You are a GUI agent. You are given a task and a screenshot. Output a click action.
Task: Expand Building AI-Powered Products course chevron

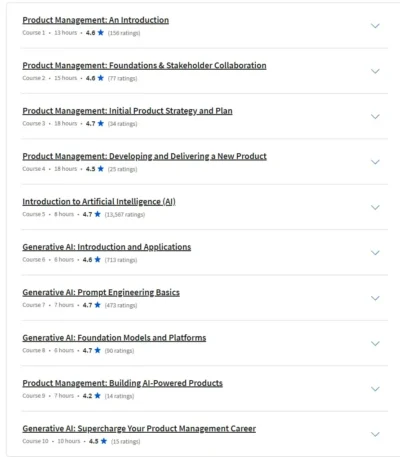tap(375, 389)
